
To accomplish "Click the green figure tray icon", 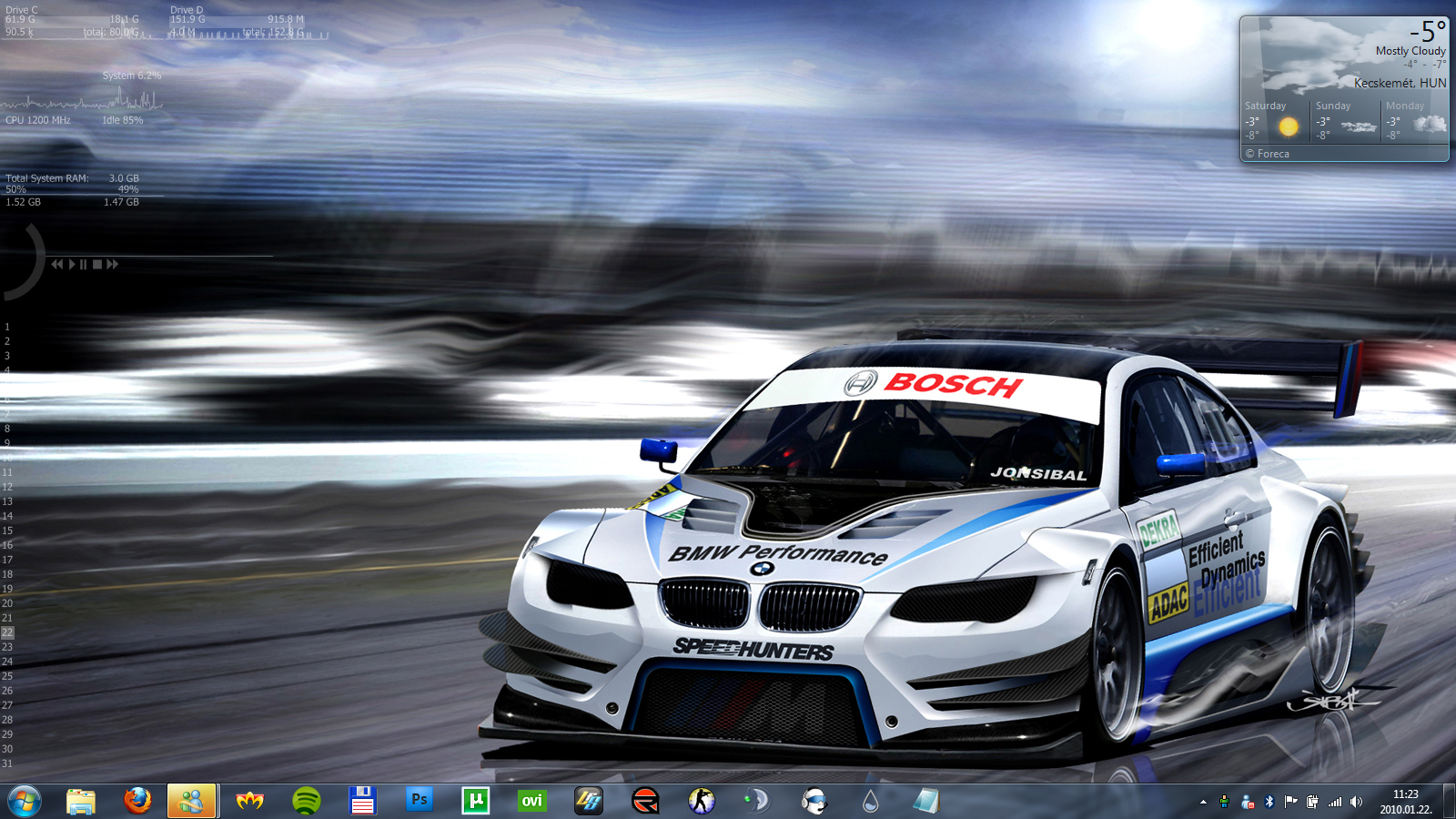I will (1225, 802).
